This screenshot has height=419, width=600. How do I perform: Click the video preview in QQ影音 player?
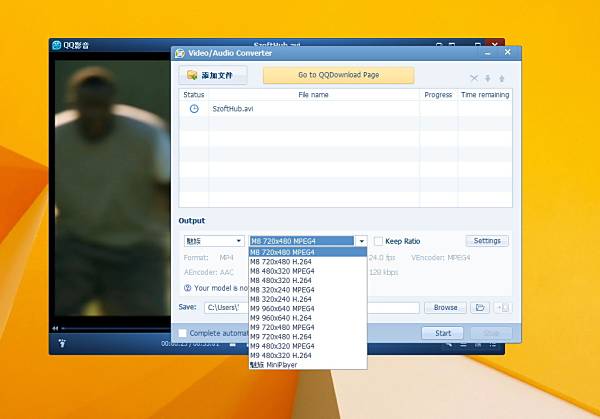112,187
